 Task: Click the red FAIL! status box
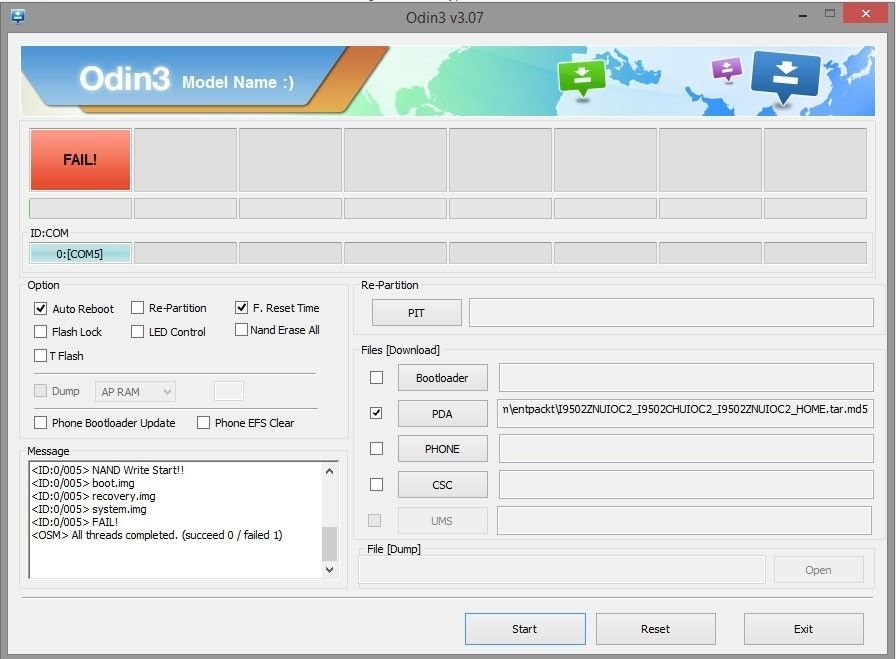80,159
